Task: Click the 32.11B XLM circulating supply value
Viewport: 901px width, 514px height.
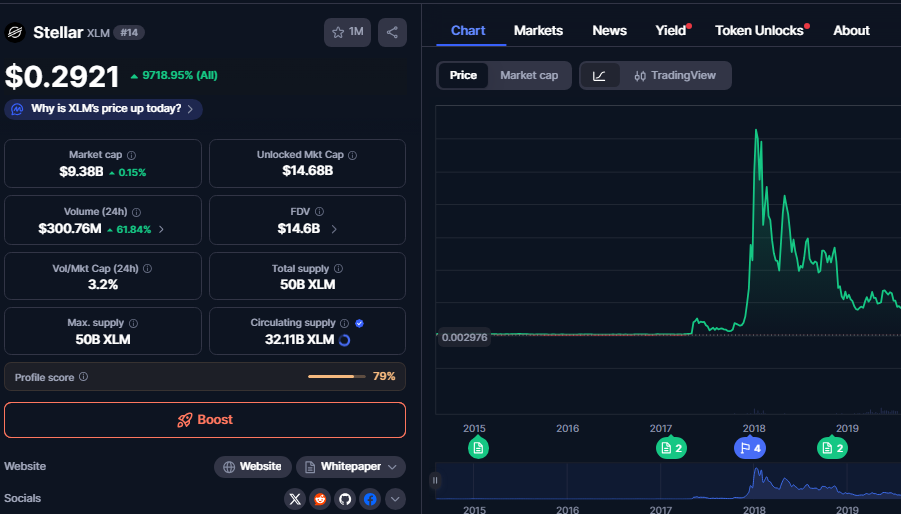Action: coord(299,339)
